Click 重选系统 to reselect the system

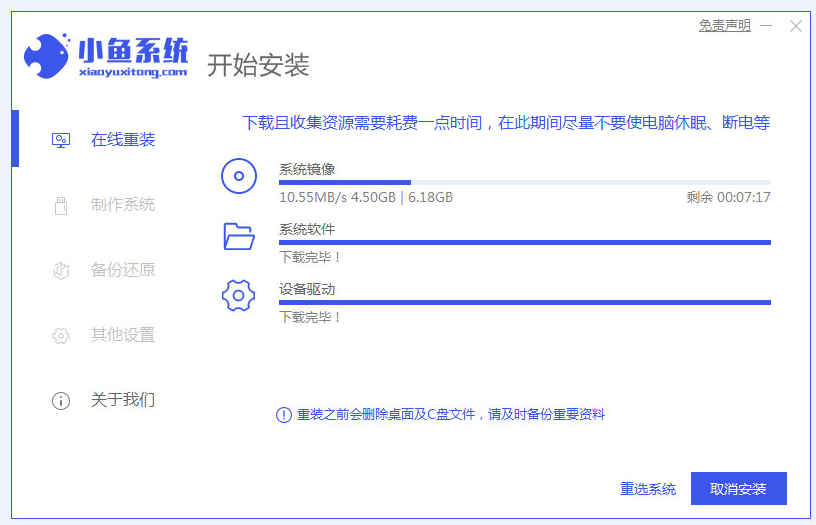[647, 489]
